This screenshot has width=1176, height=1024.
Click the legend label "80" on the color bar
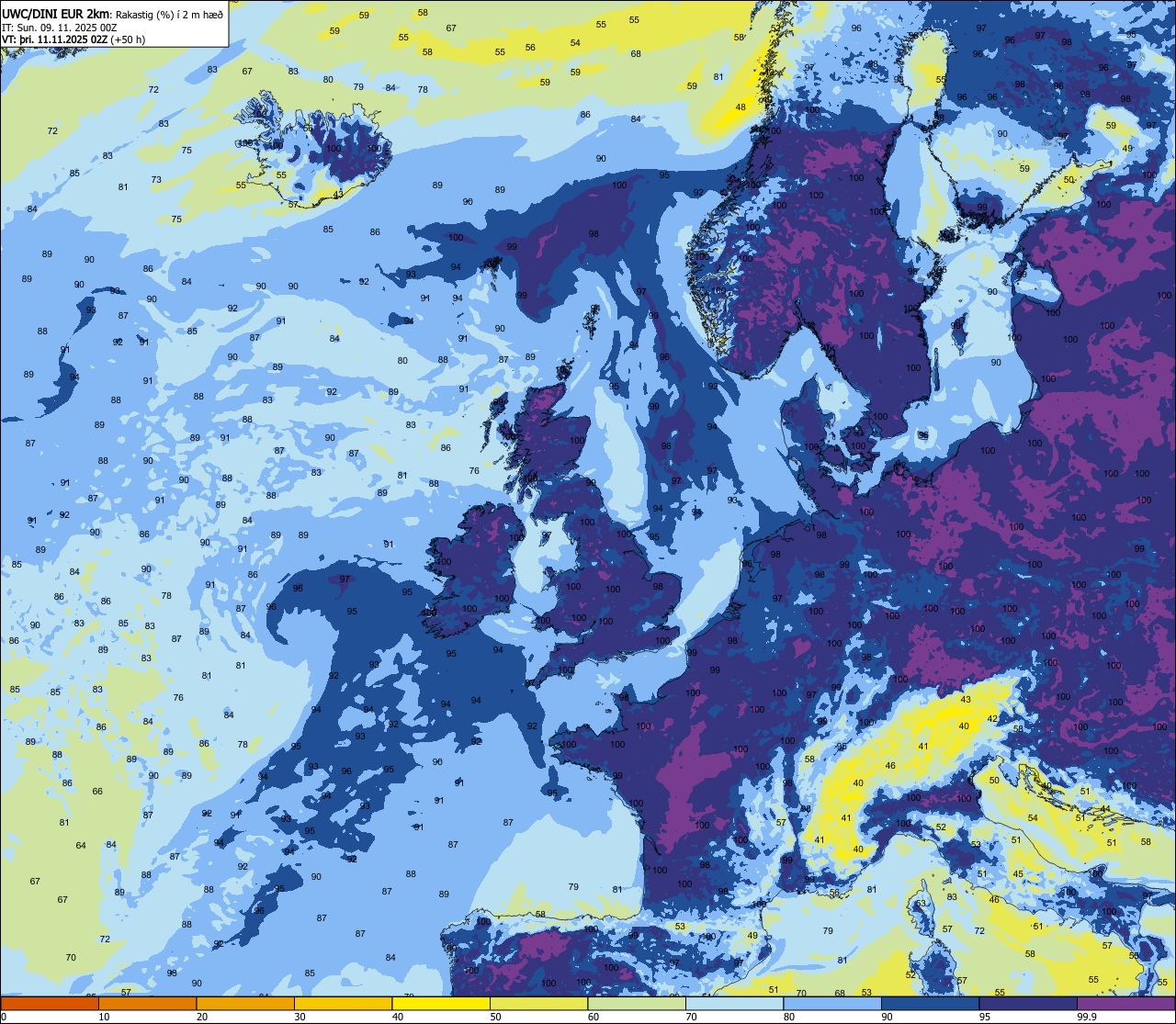(789, 1017)
